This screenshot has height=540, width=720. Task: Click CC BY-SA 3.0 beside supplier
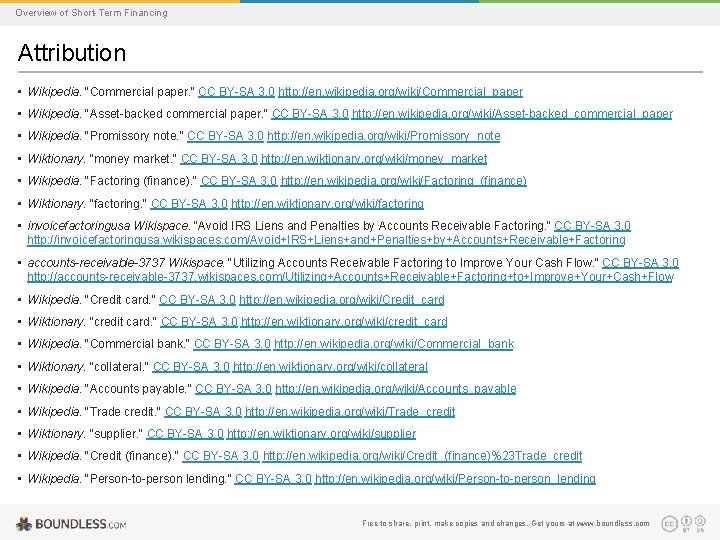pos(185,434)
